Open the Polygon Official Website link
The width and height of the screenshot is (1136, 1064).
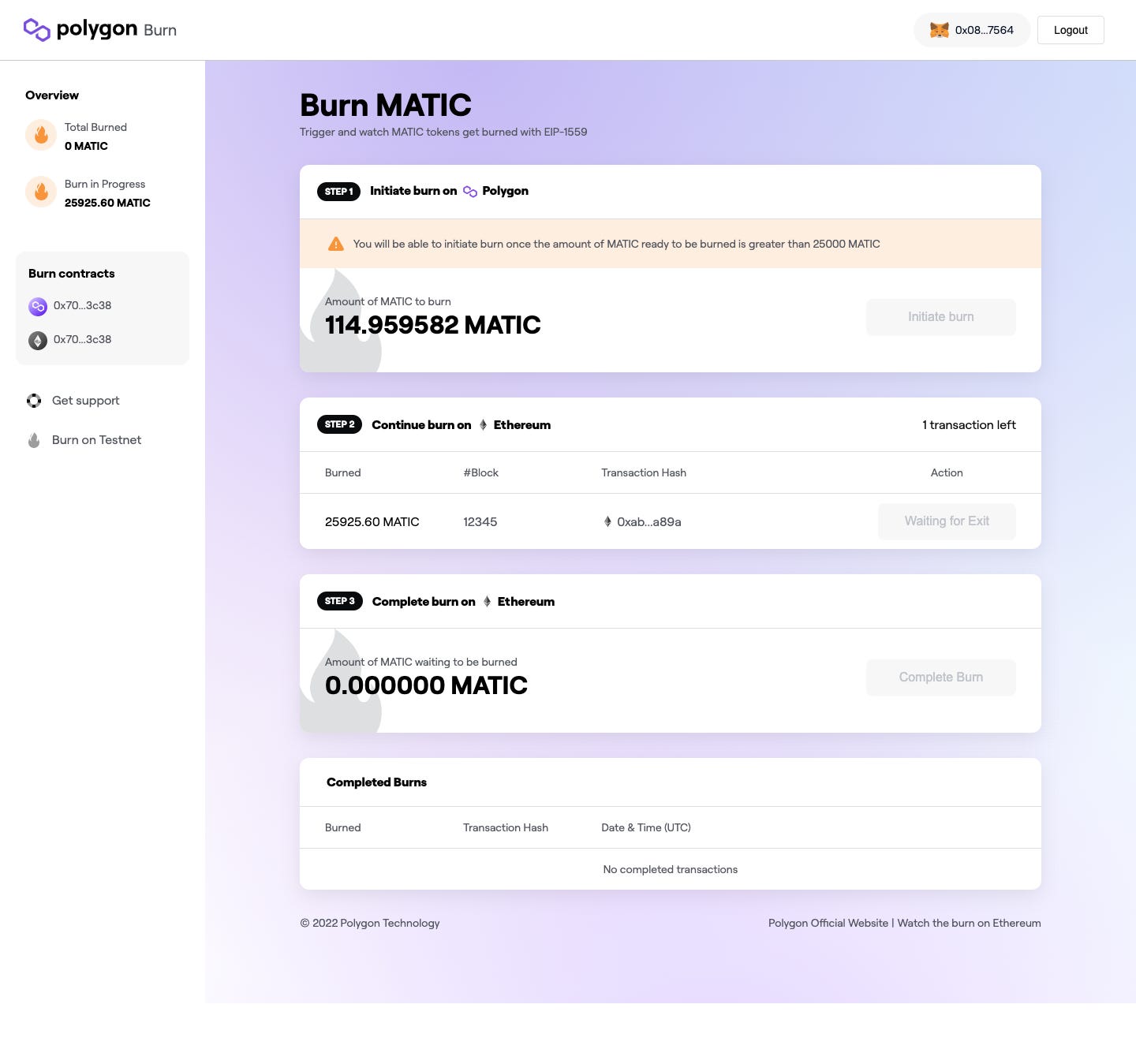click(828, 923)
